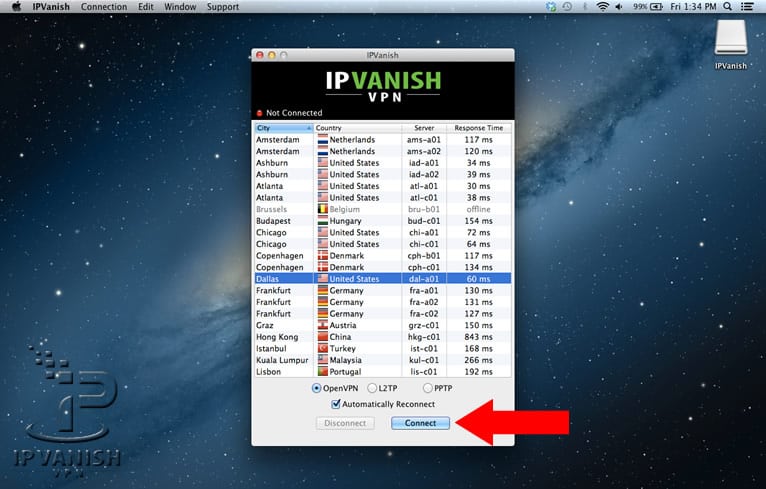
Task: Click the Turkey flag in Istanbul row
Action: pos(322,348)
